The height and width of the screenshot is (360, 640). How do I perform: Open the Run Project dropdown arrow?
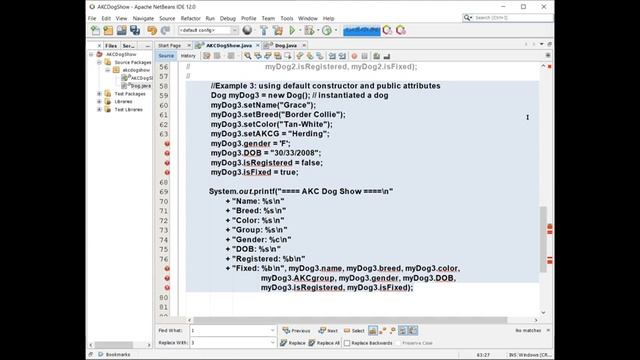click(300, 30)
